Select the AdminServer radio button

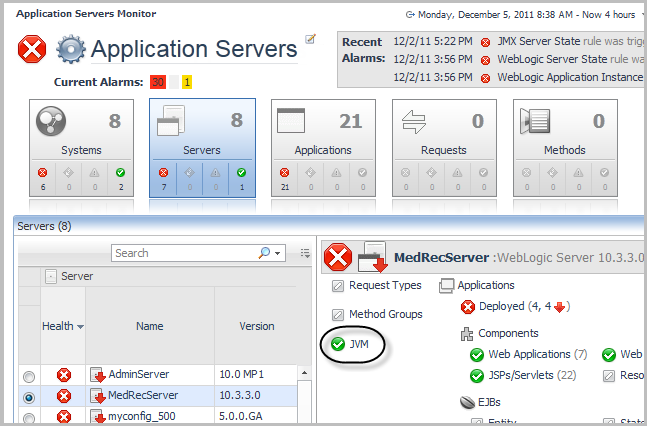point(29,376)
